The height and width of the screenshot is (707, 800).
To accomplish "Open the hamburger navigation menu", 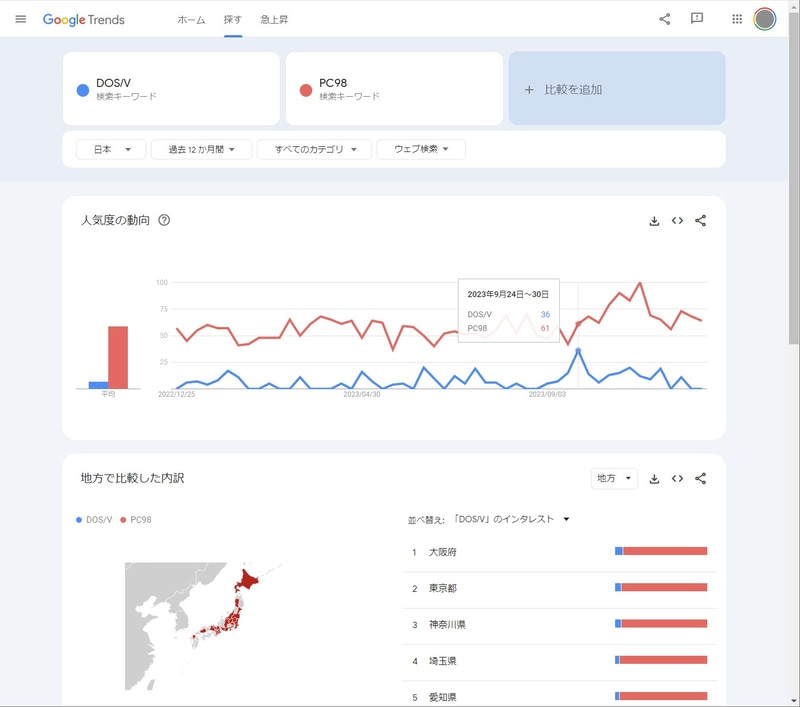I will click(21, 18).
